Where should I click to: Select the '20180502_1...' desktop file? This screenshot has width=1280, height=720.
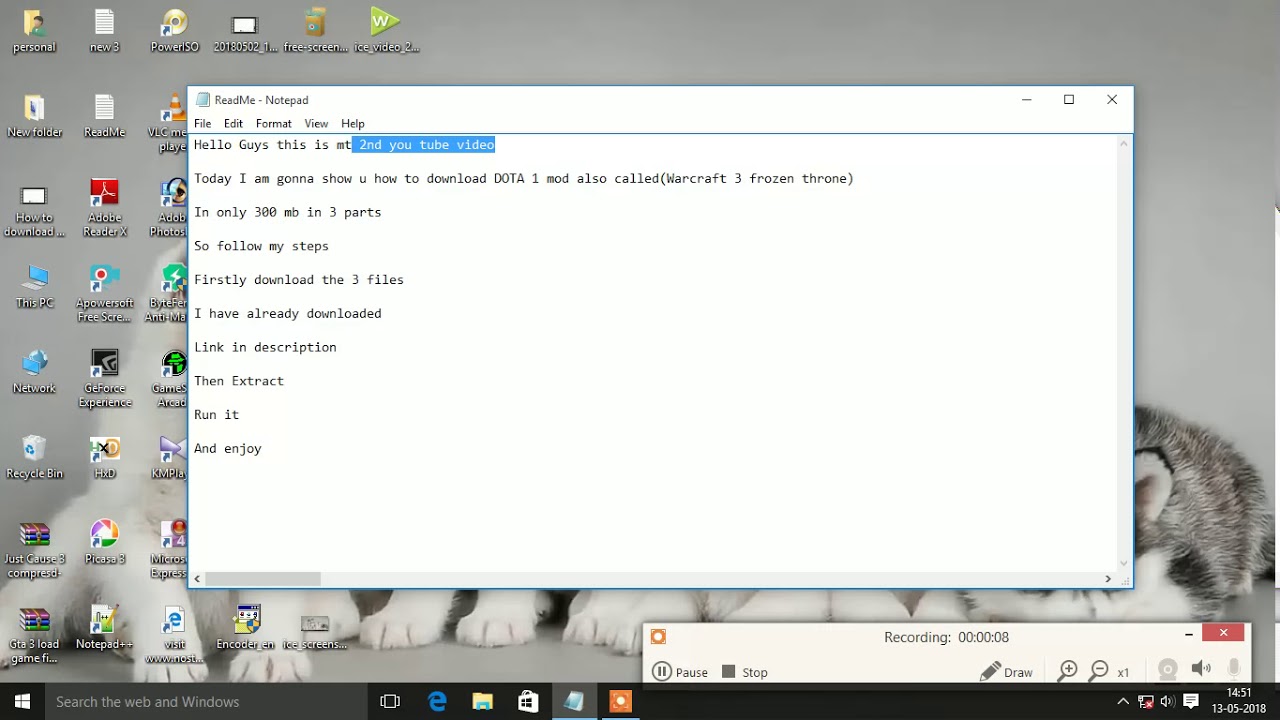pos(245,31)
